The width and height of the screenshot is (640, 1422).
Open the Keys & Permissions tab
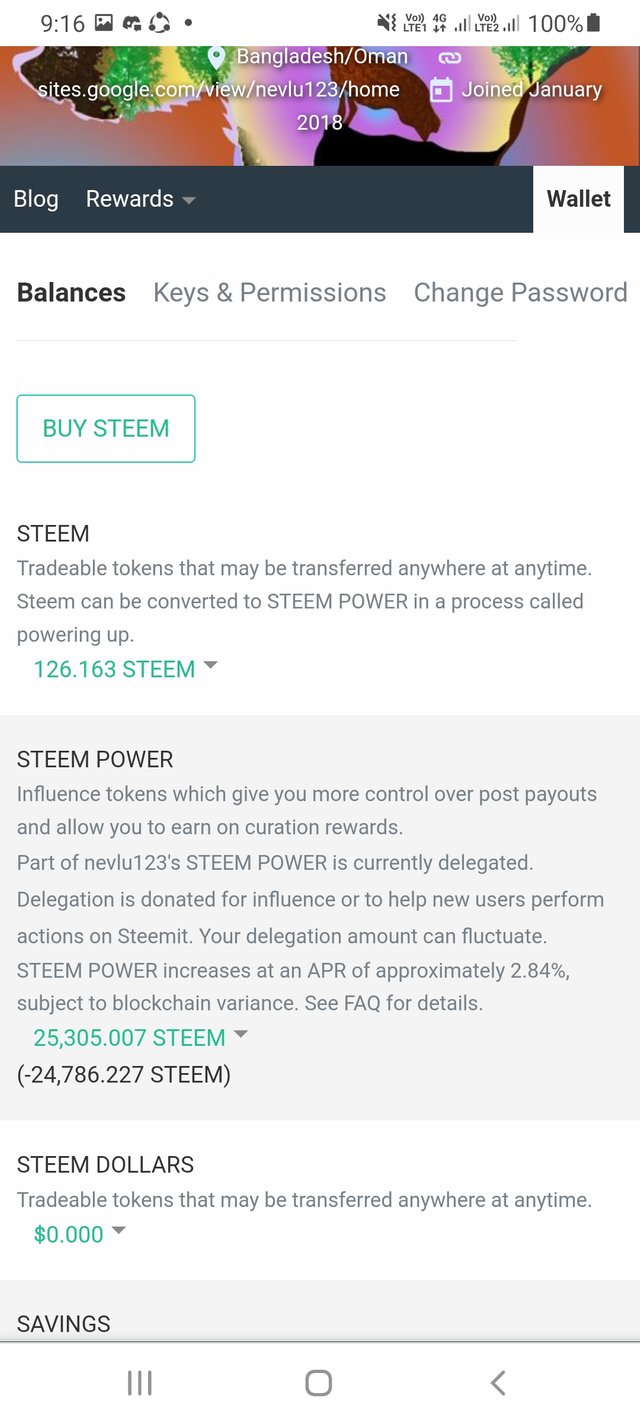point(269,293)
